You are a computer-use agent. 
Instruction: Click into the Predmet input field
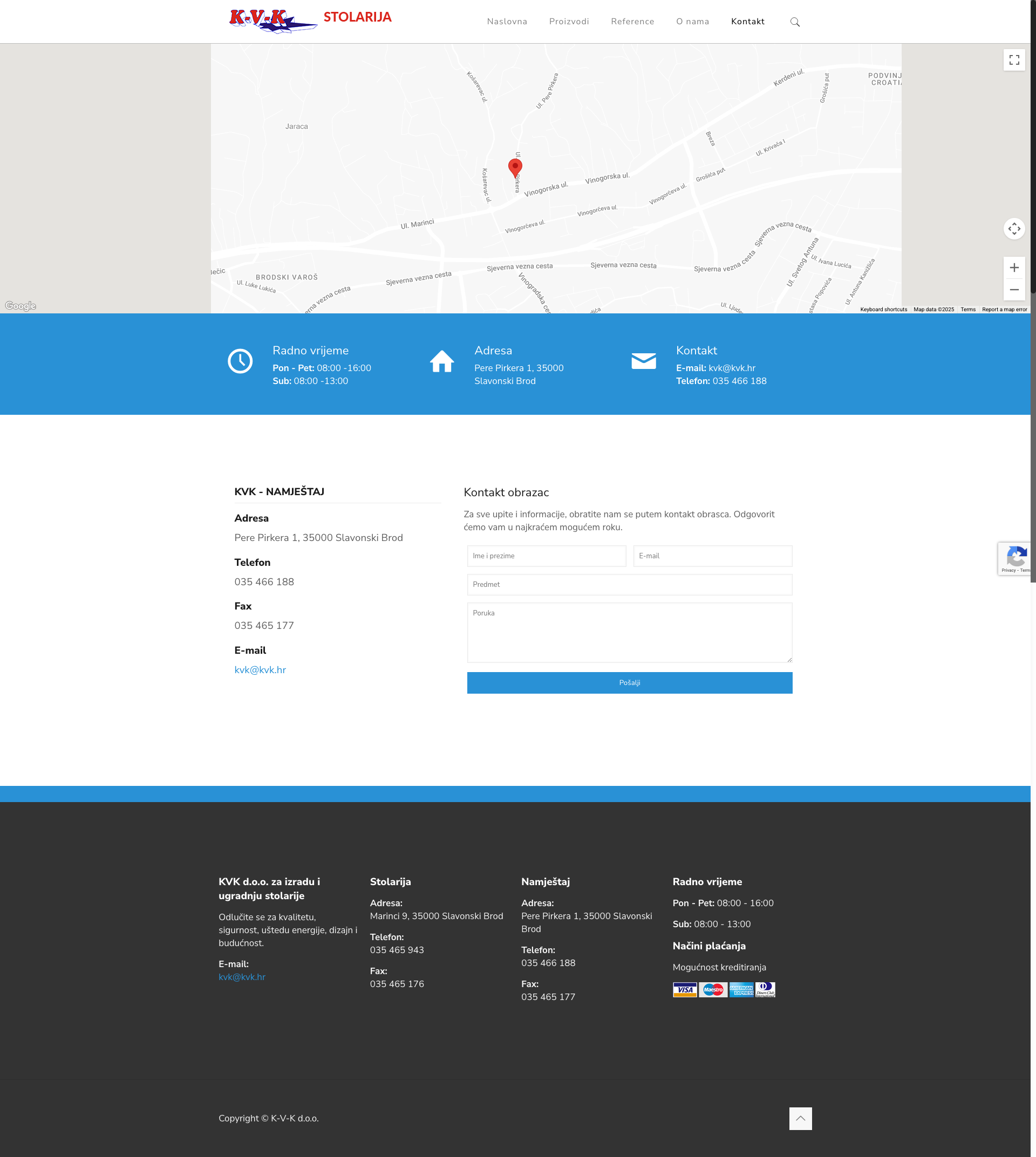coord(629,585)
